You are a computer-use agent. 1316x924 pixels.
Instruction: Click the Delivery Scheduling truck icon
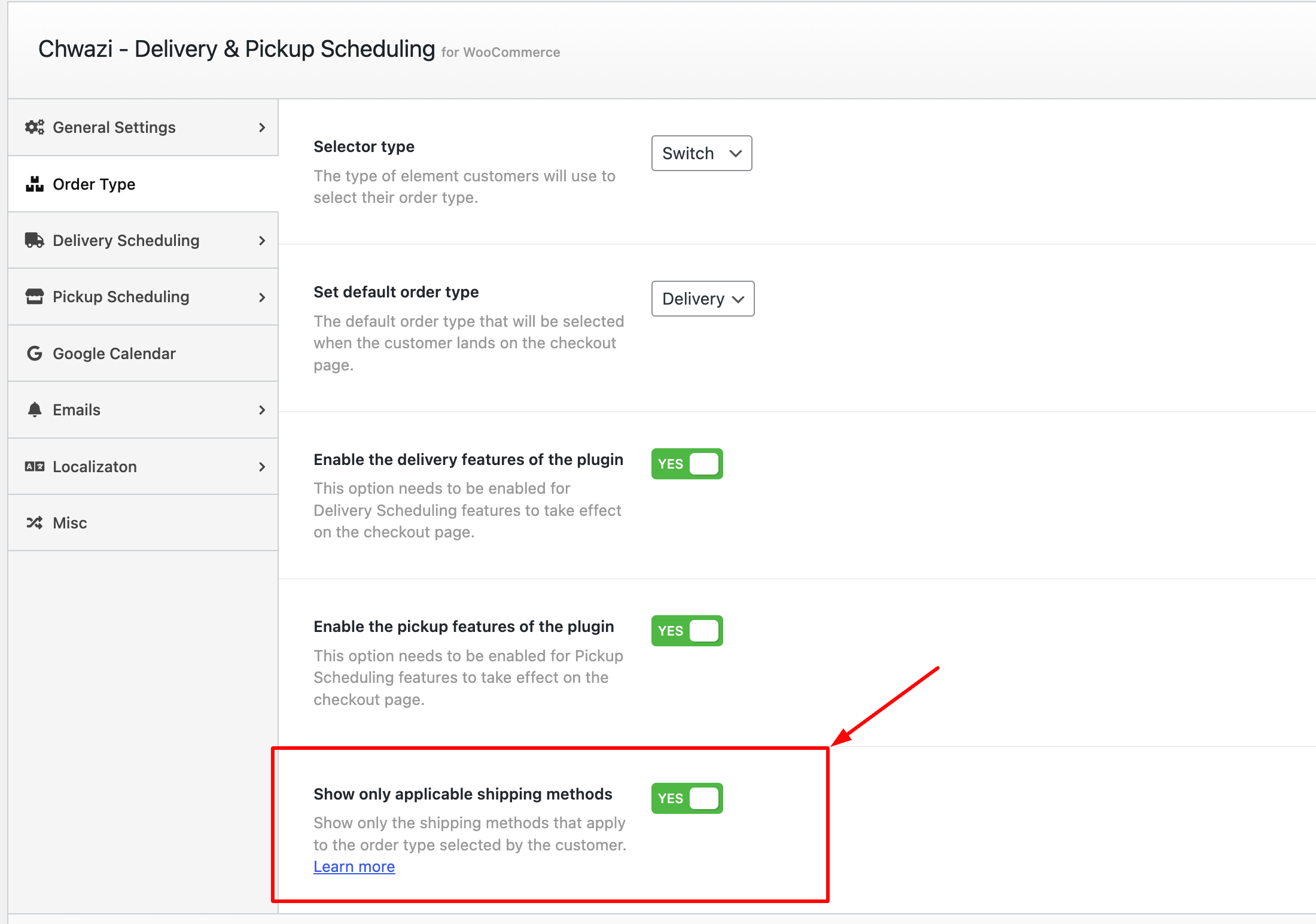[x=35, y=240]
